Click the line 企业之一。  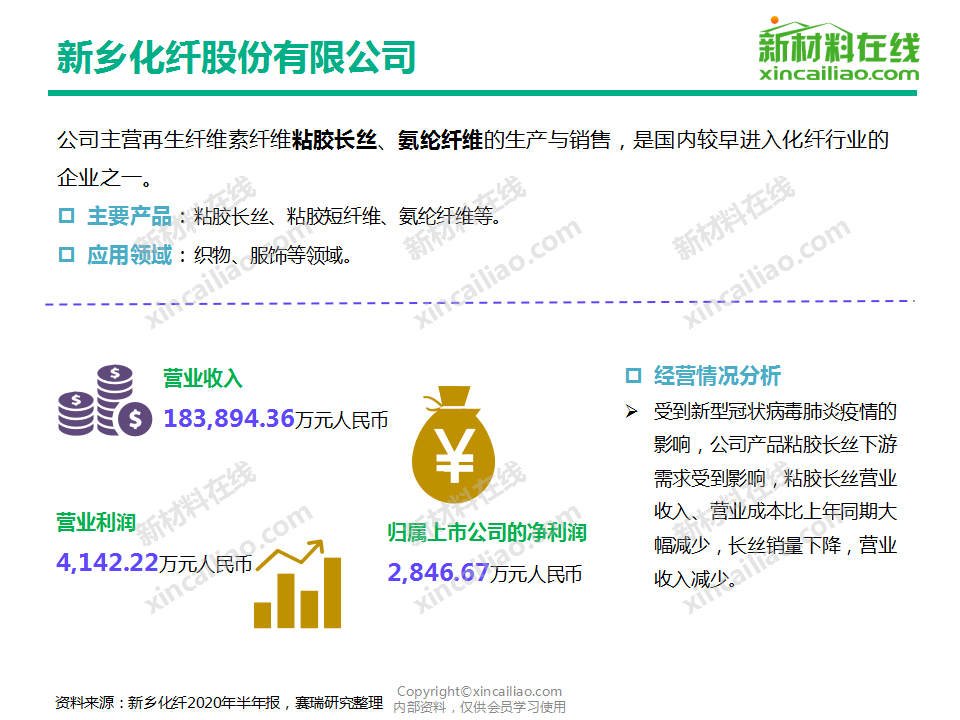pos(105,178)
